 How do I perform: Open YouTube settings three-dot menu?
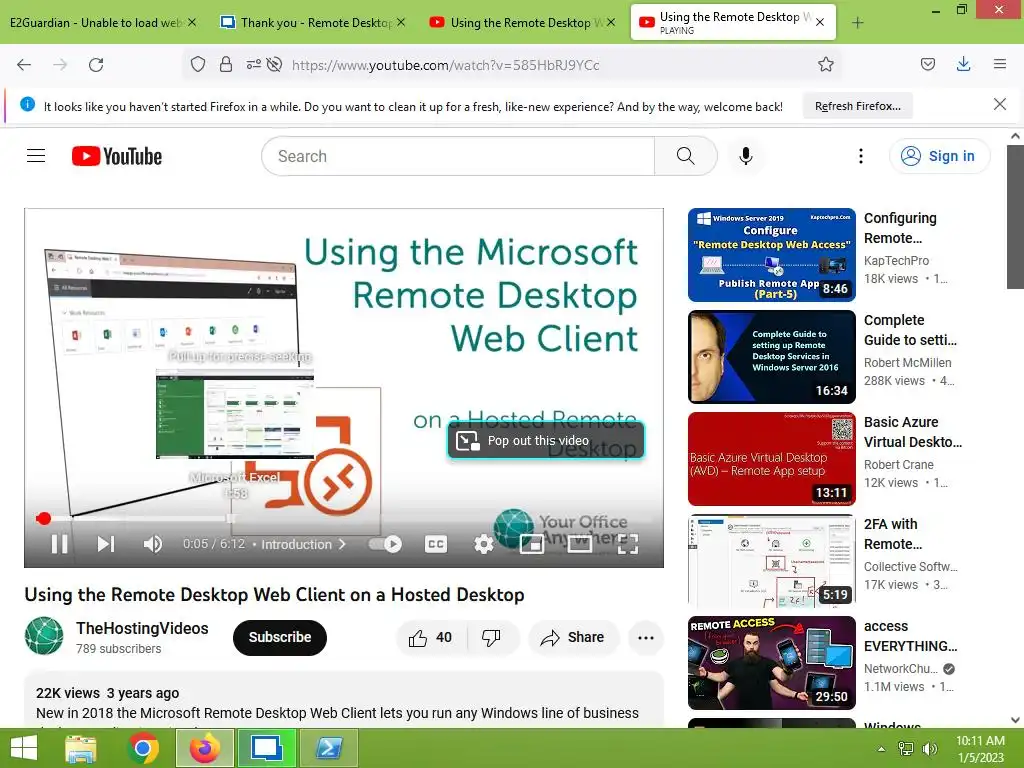pos(861,155)
